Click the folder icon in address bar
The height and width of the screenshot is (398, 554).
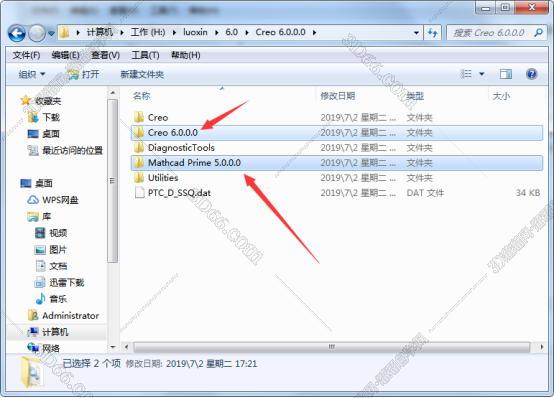(64, 33)
